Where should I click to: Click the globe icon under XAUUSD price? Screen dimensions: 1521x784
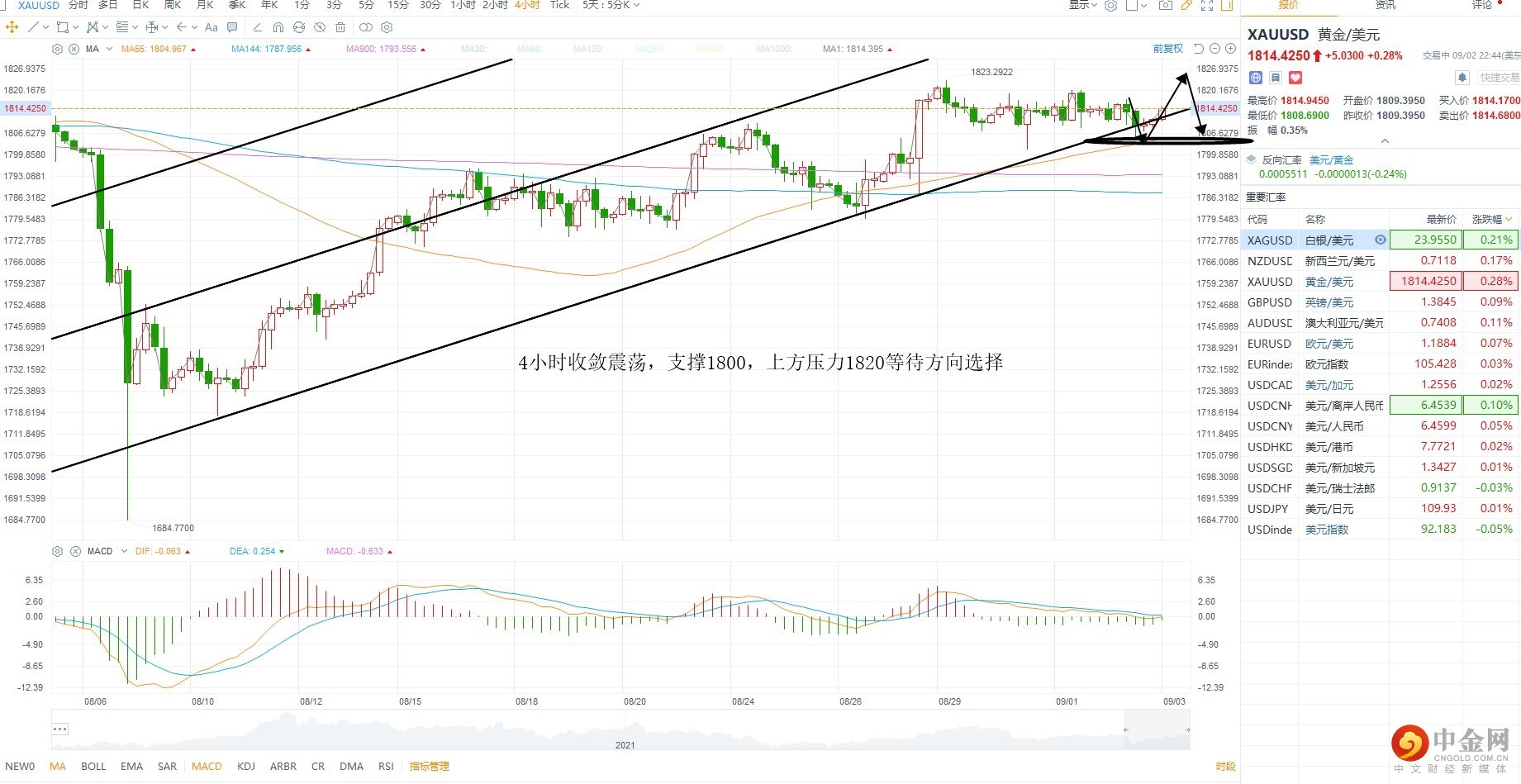[x=1256, y=78]
